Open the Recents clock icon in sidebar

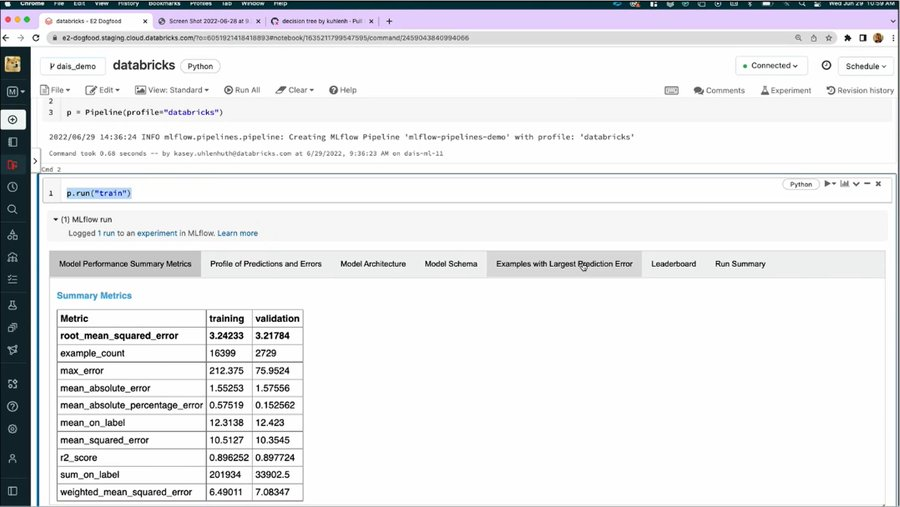point(13,187)
